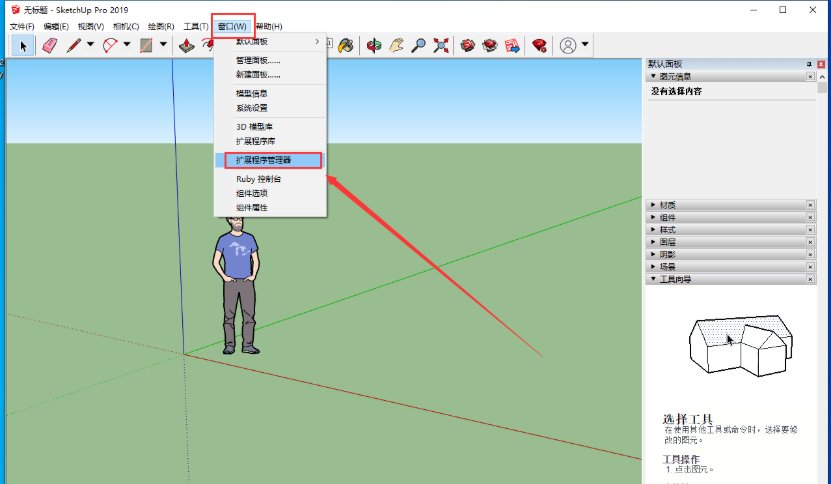The width and height of the screenshot is (831, 484).
Task: Expand the 图层 panel
Action: (653, 242)
